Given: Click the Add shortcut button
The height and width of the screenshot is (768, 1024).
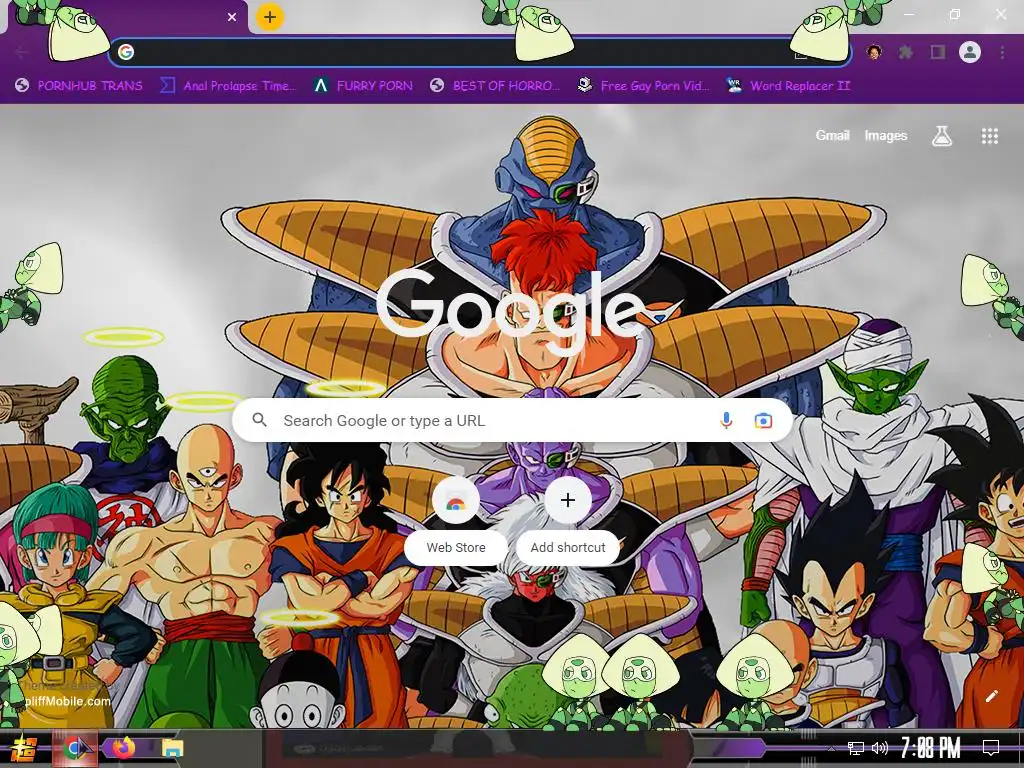Looking at the screenshot, I should point(568,520).
